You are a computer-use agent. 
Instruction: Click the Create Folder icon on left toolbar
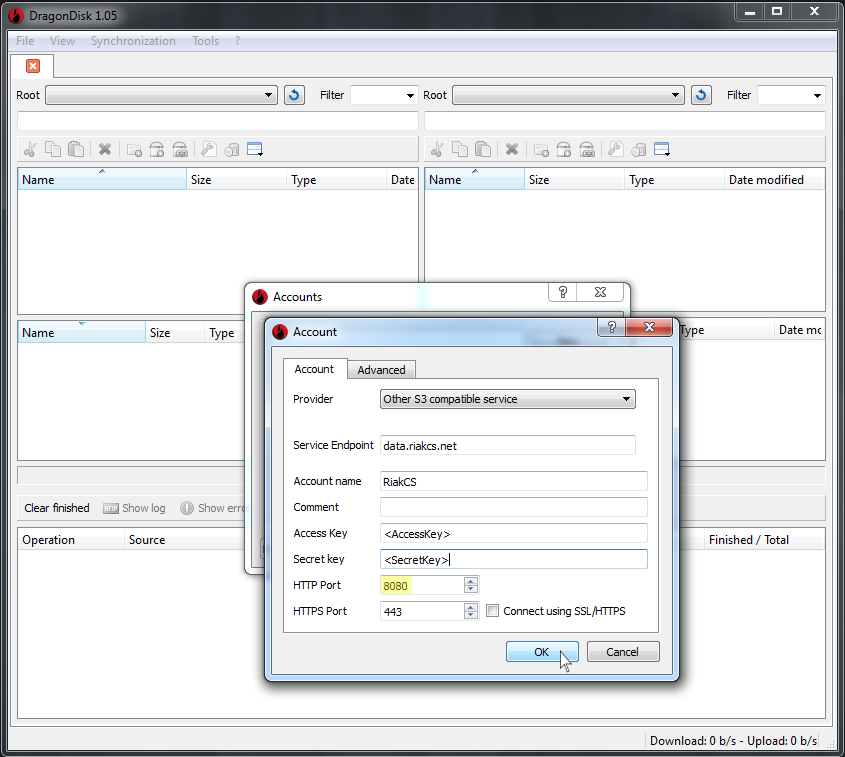[133, 148]
